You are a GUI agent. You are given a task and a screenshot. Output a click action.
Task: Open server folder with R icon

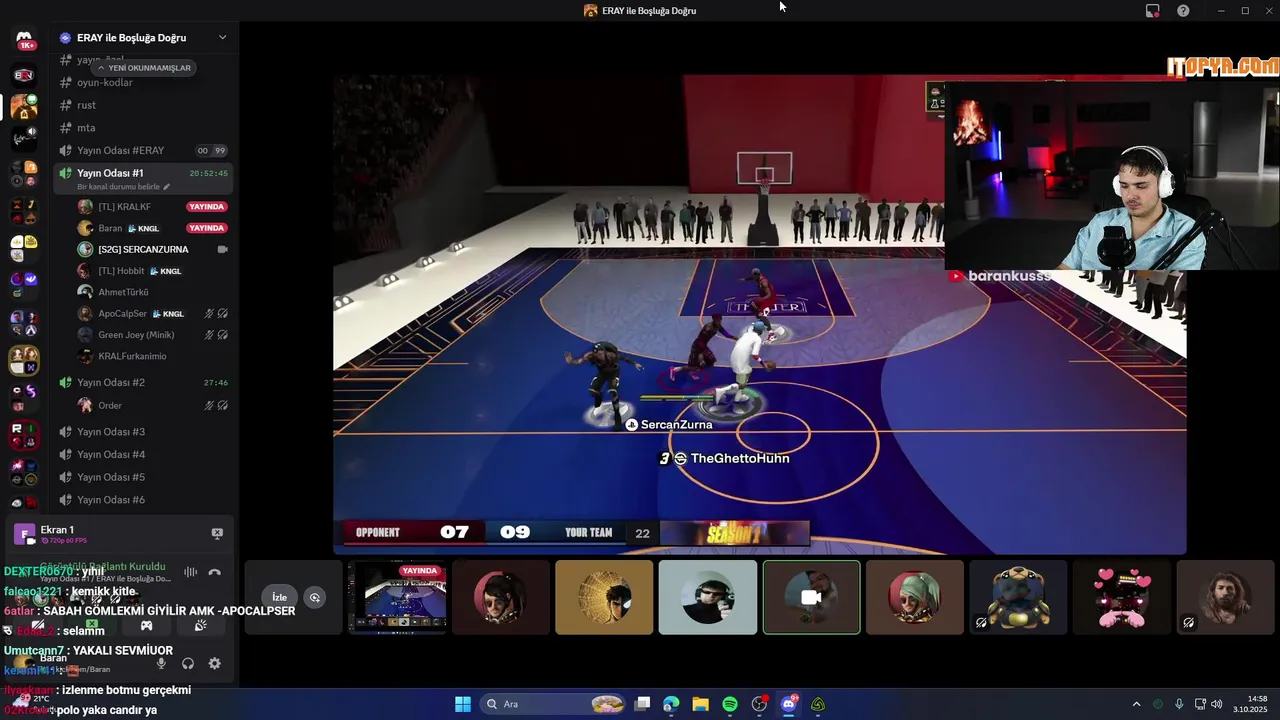(24, 434)
